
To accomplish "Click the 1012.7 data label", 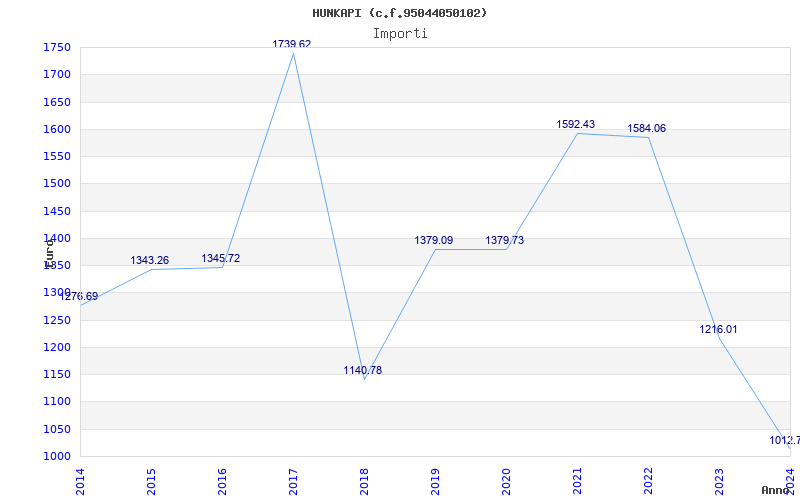I will [x=785, y=440].
